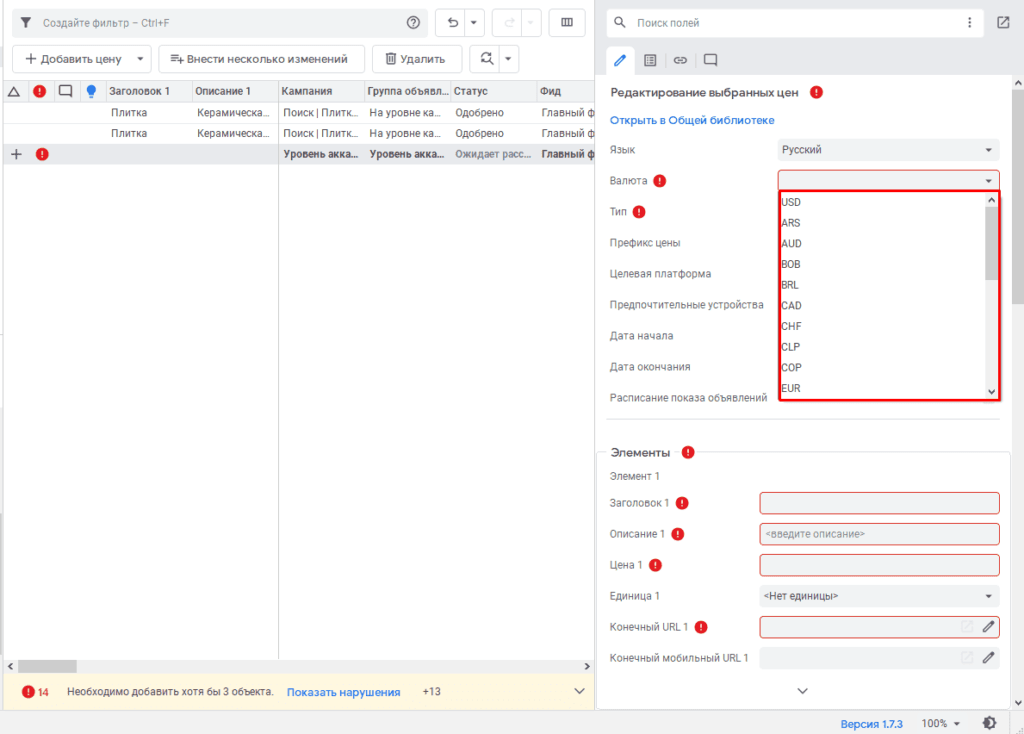Click the Поиск полей search field
This screenshot has height=734, width=1024.
coord(797,23)
